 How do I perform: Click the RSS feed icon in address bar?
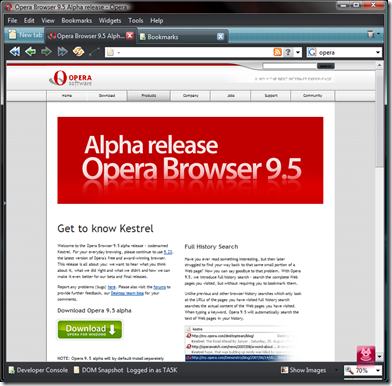278,52
